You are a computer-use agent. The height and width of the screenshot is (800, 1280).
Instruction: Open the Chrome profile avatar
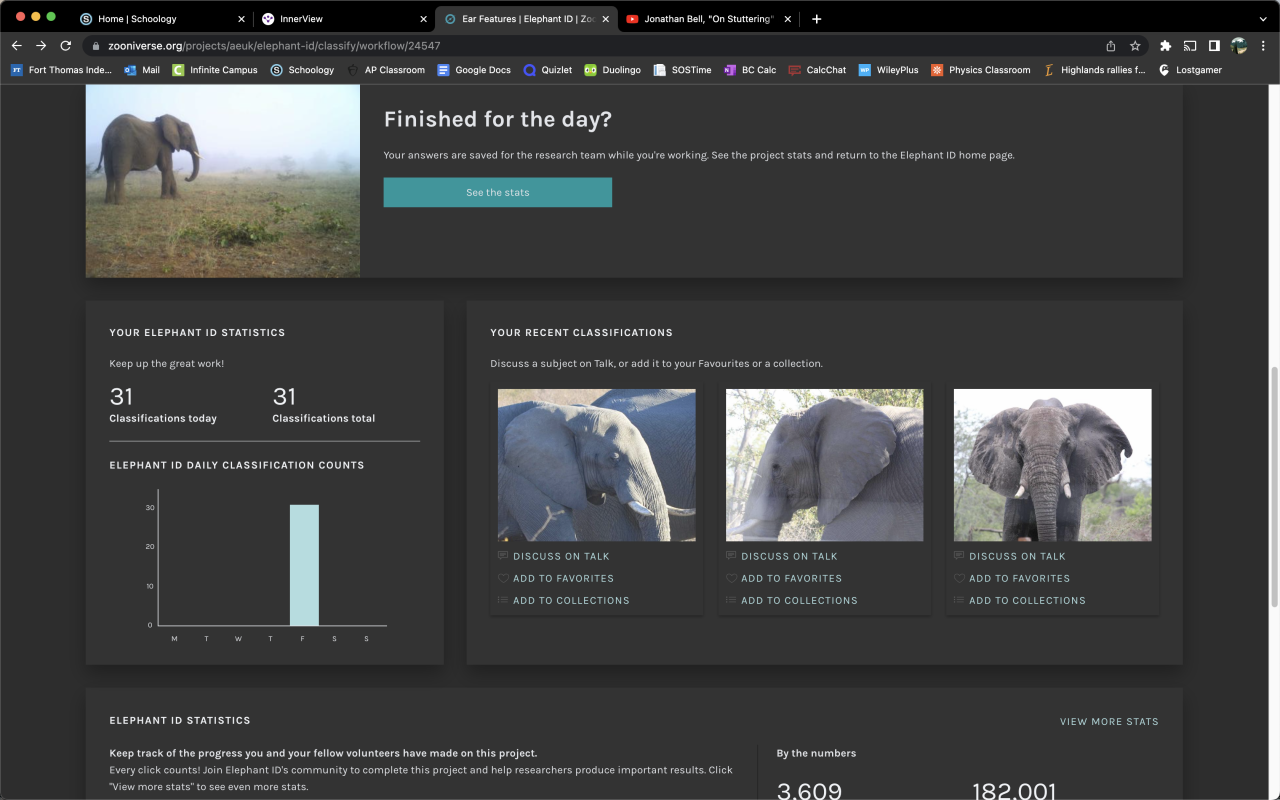click(x=1239, y=46)
